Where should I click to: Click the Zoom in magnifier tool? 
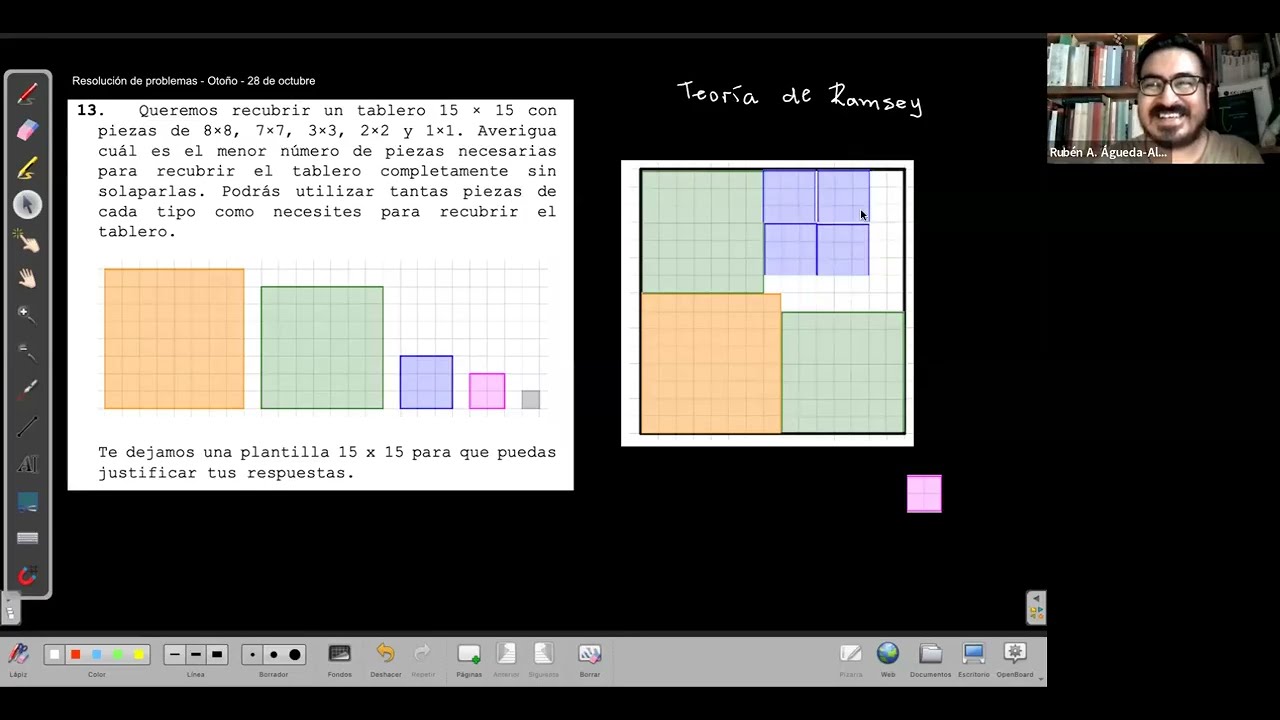coord(27,316)
